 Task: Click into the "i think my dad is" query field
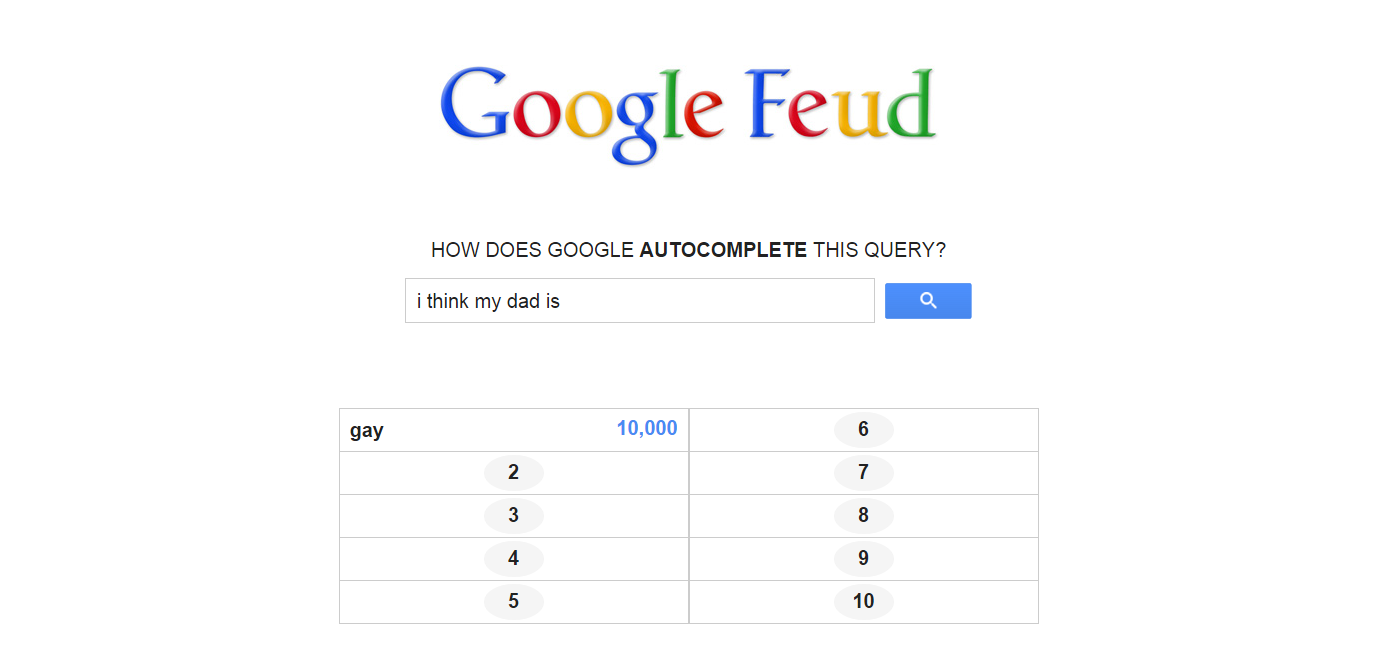(640, 301)
